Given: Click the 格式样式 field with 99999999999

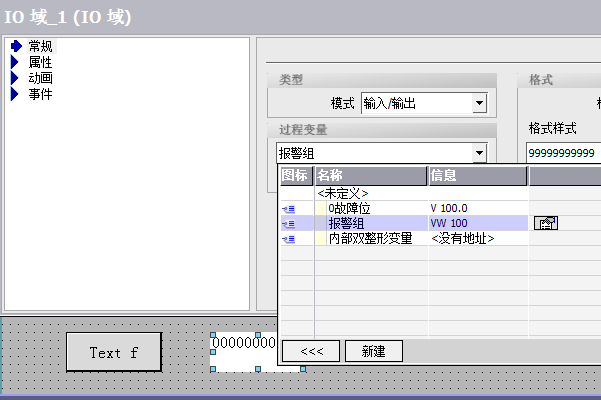Looking at the screenshot, I should coord(562,153).
